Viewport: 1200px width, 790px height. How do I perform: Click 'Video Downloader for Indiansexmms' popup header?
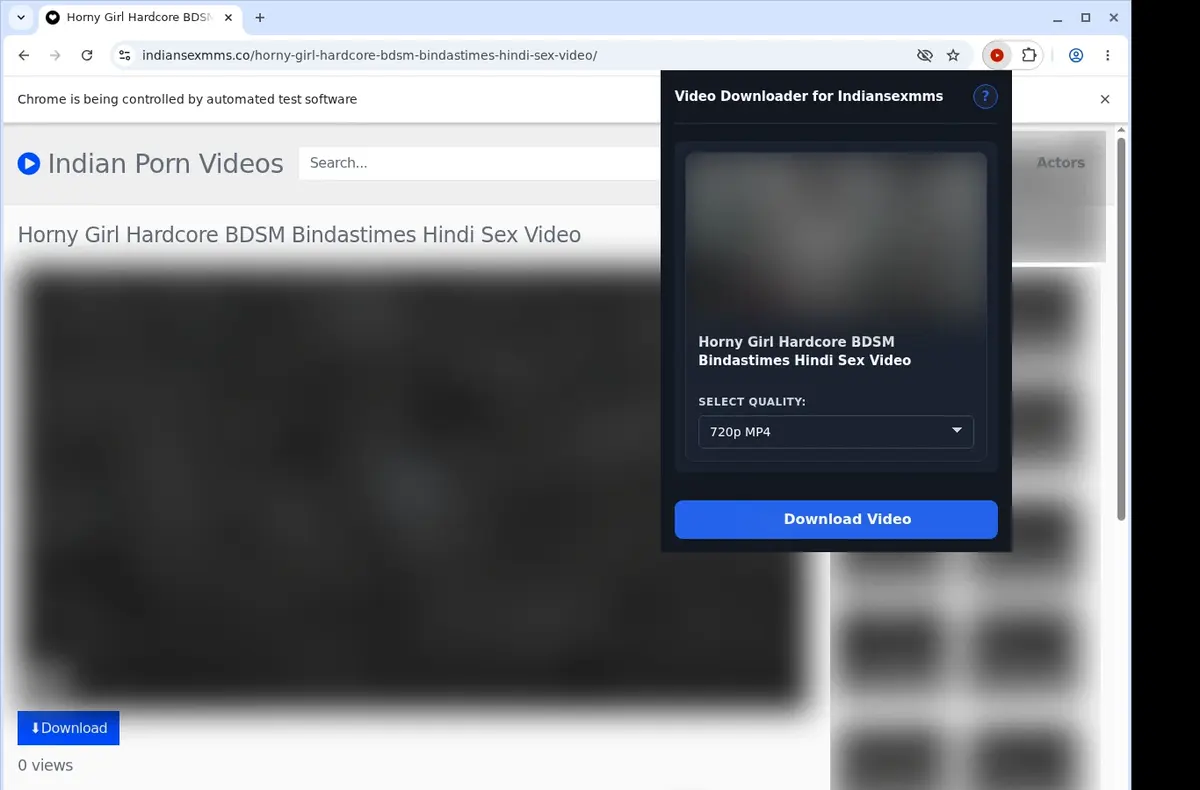pyautogui.click(x=809, y=96)
